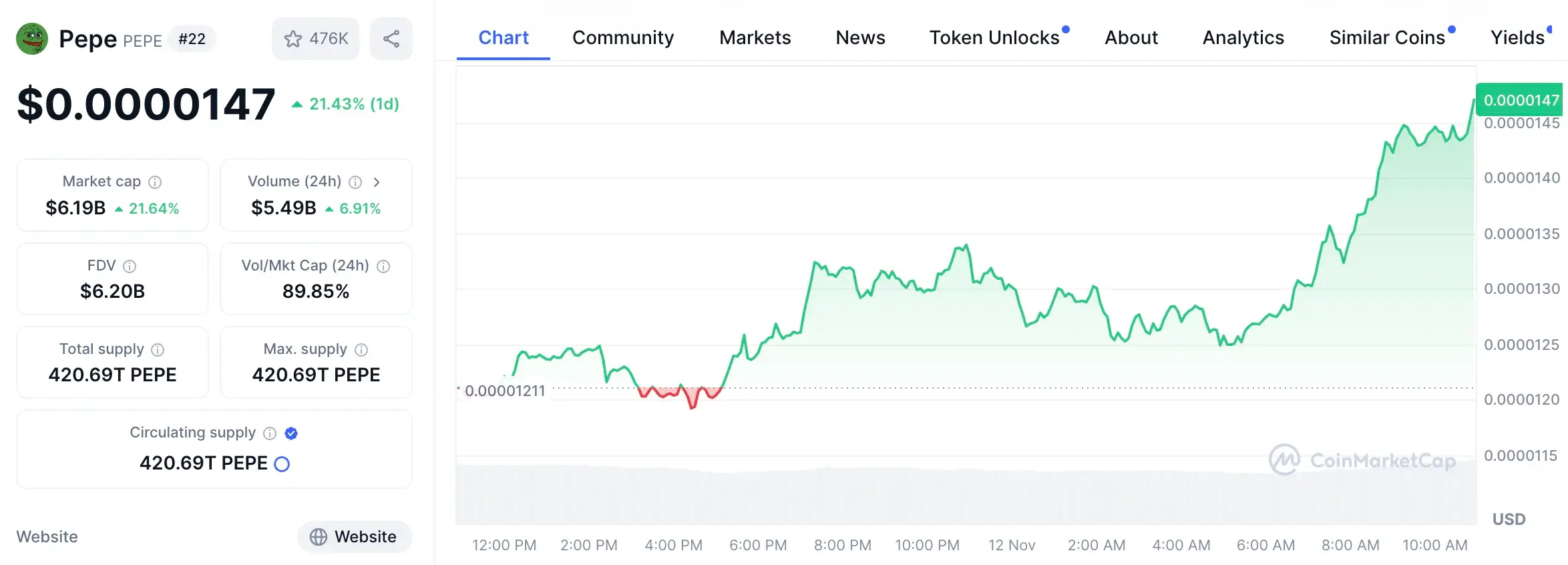Click the 12 Nov date axis label
The width and height of the screenshot is (1568, 565).
click(x=1012, y=546)
